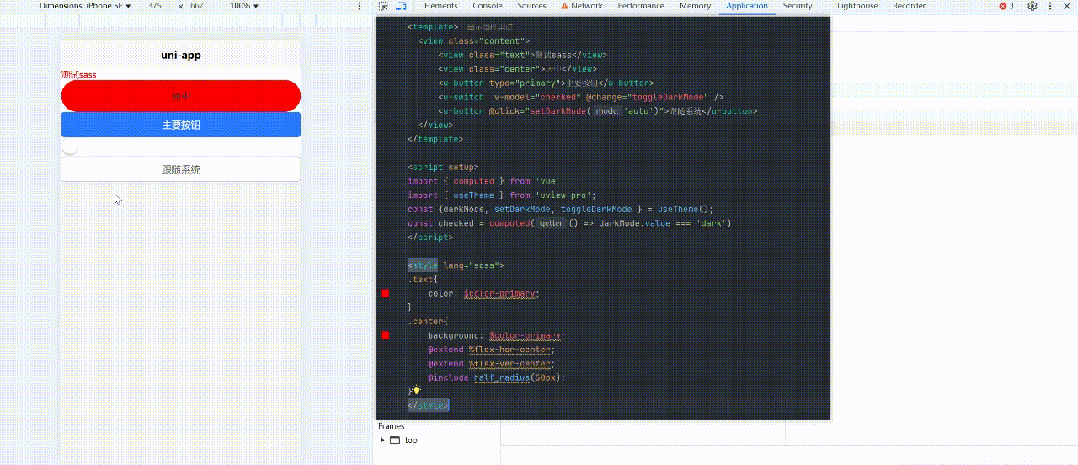
Task: Click the 跟随系统 button
Action: click(181, 169)
